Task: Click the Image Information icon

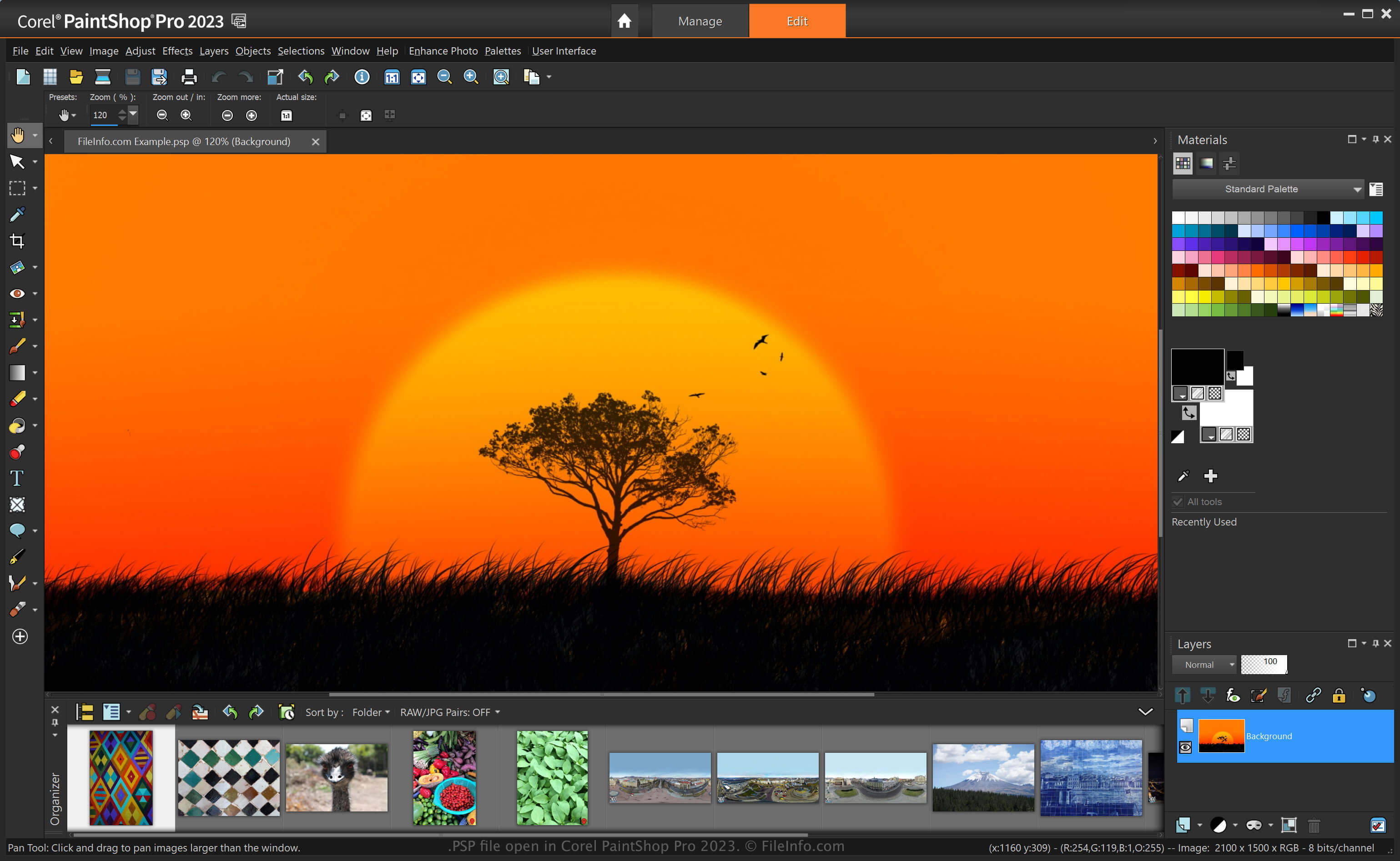Action: tap(362, 77)
